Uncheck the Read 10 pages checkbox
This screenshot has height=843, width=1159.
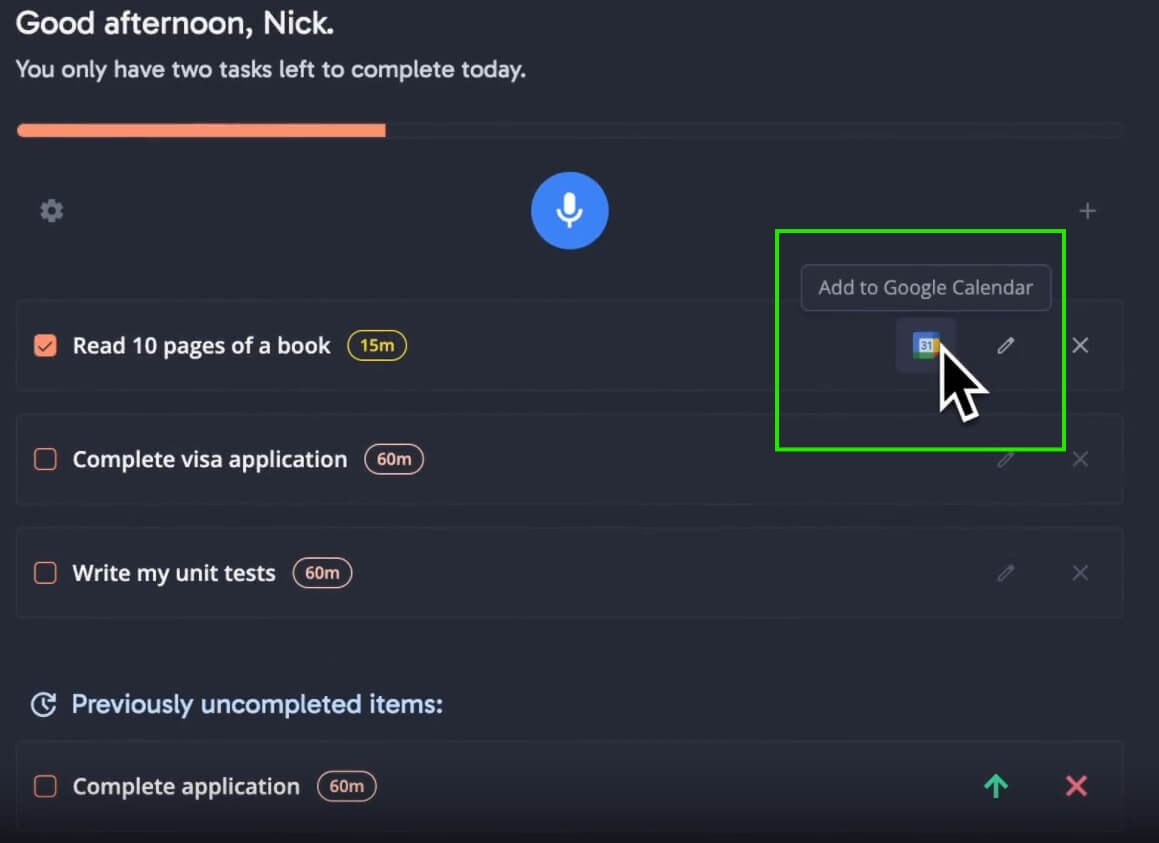[x=45, y=345]
